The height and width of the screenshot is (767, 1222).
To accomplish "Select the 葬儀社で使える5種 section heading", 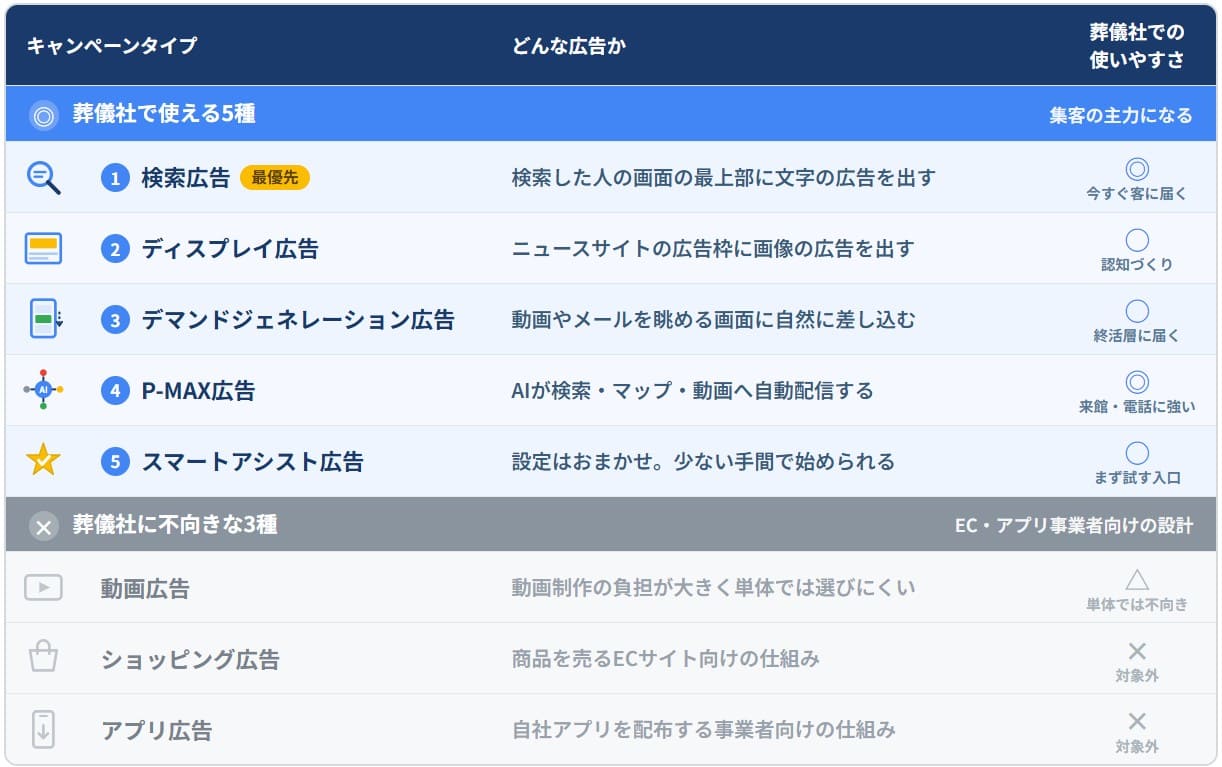I will tap(164, 114).
